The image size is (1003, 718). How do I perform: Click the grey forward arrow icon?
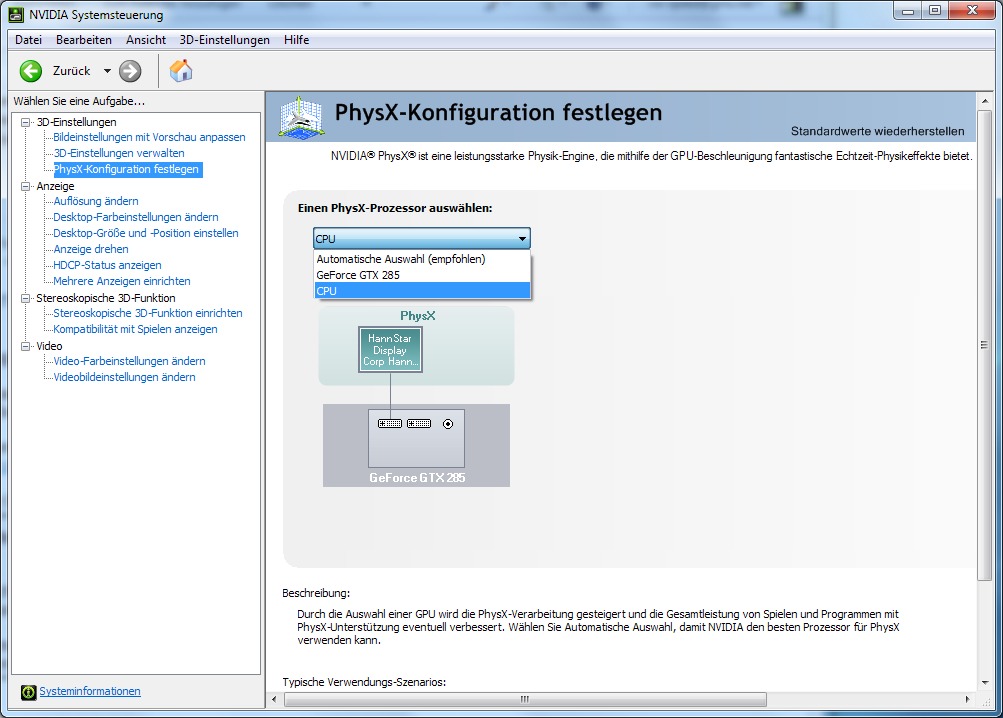click(130, 71)
